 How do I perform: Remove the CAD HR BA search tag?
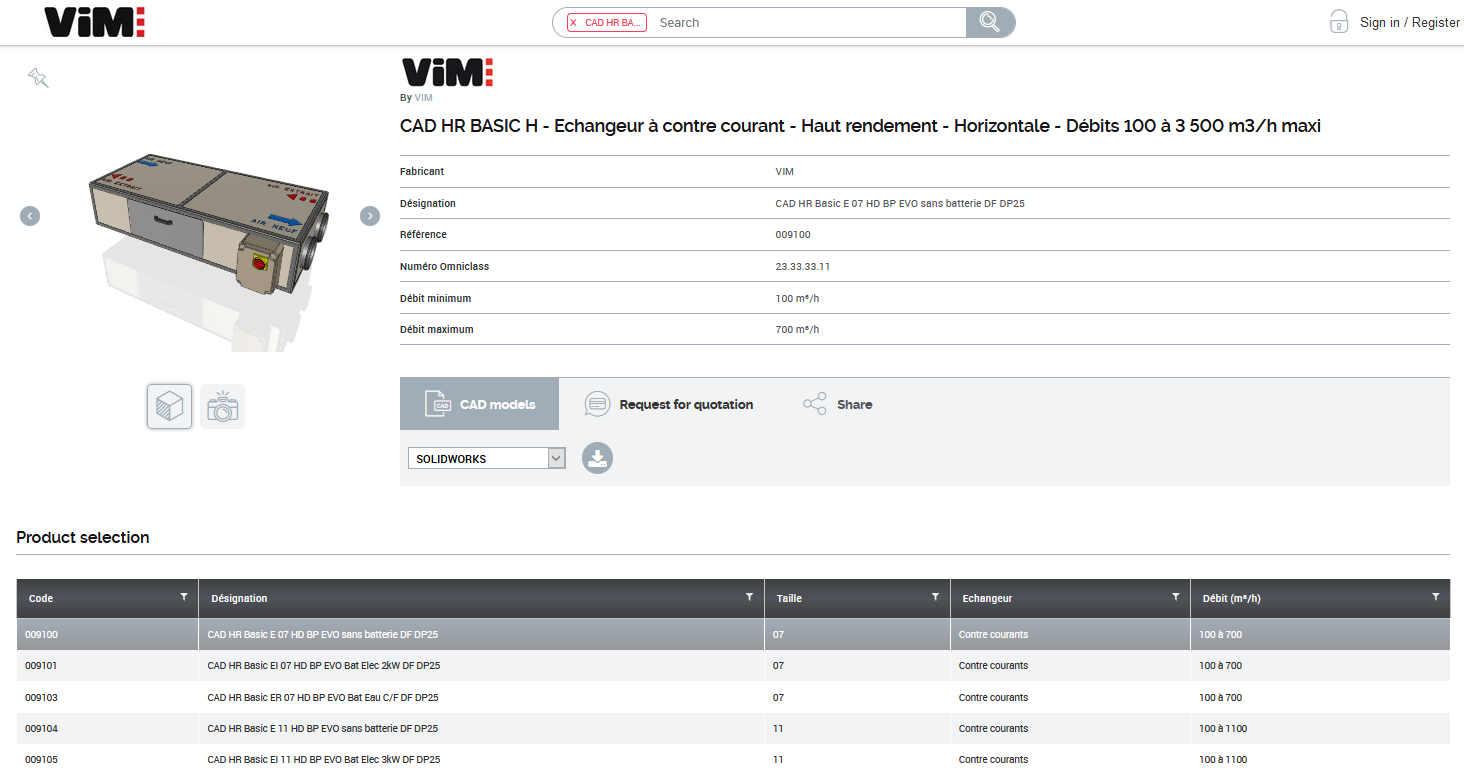point(573,23)
